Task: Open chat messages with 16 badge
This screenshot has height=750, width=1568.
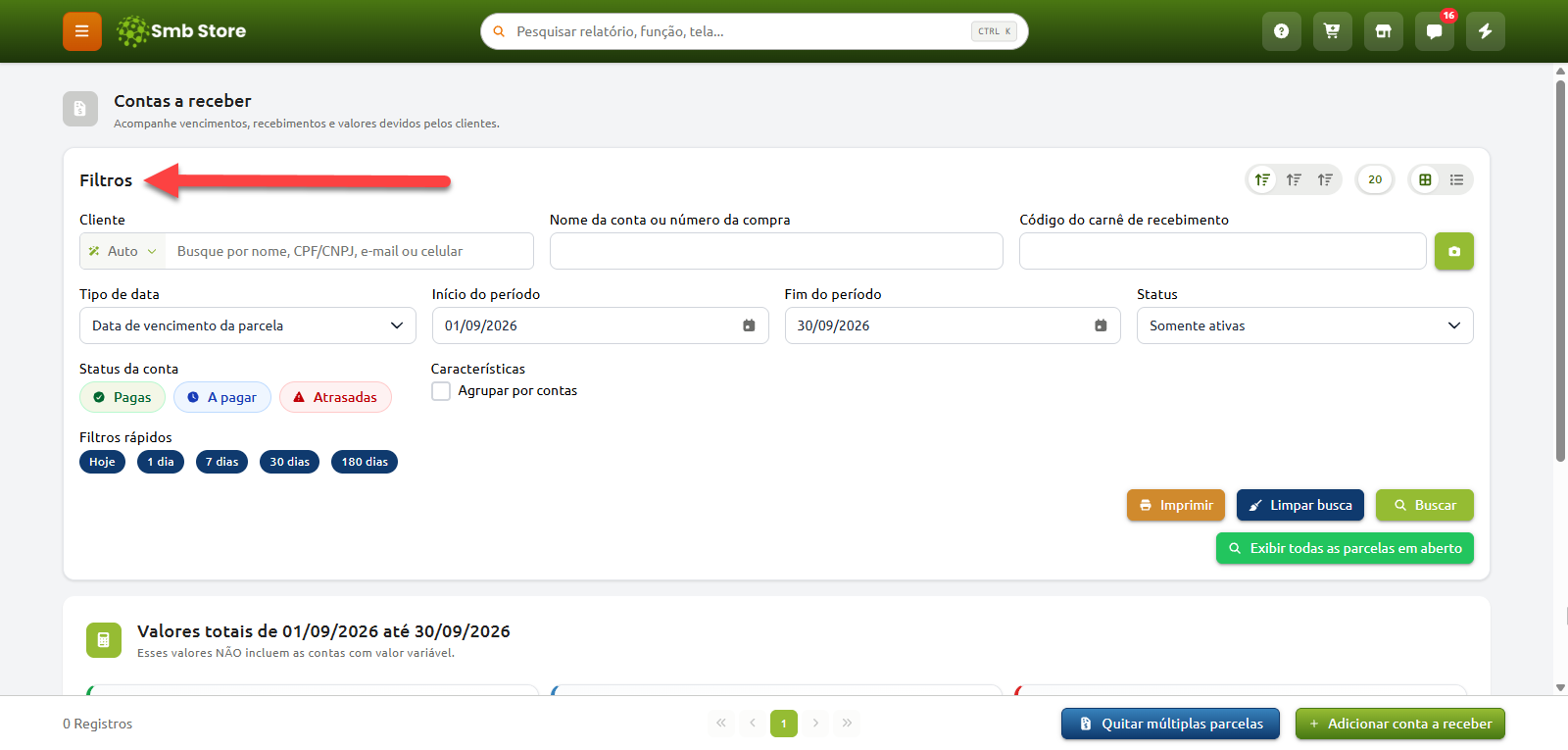Action: (x=1434, y=31)
